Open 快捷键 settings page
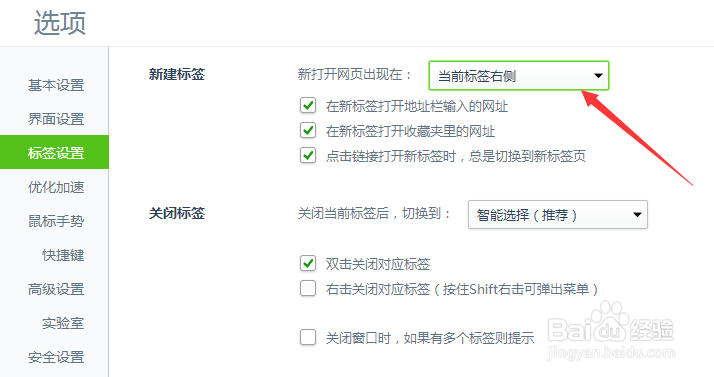The width and height of the screenshot is (714, 377). (x=63, y=255)
